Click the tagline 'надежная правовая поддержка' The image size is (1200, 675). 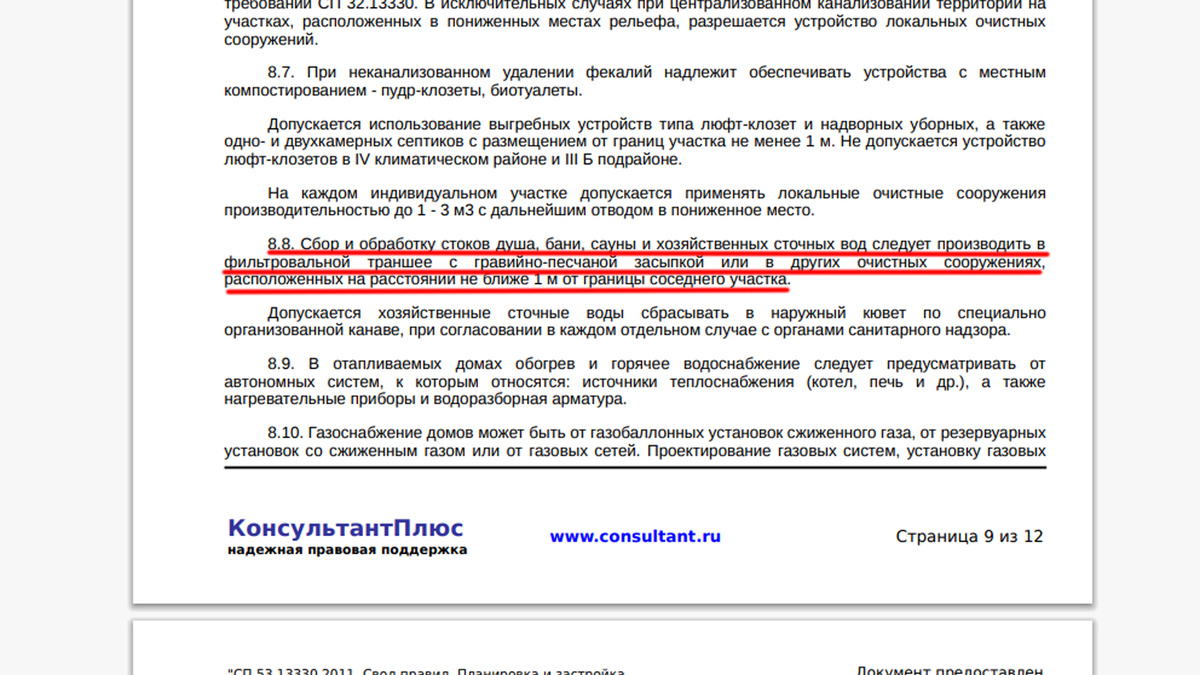tap(346, 550)
